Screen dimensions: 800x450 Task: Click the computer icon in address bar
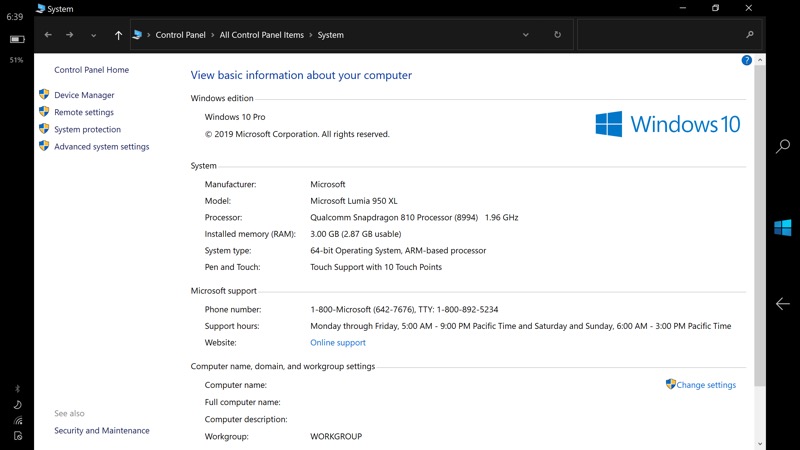click(137, 35)
